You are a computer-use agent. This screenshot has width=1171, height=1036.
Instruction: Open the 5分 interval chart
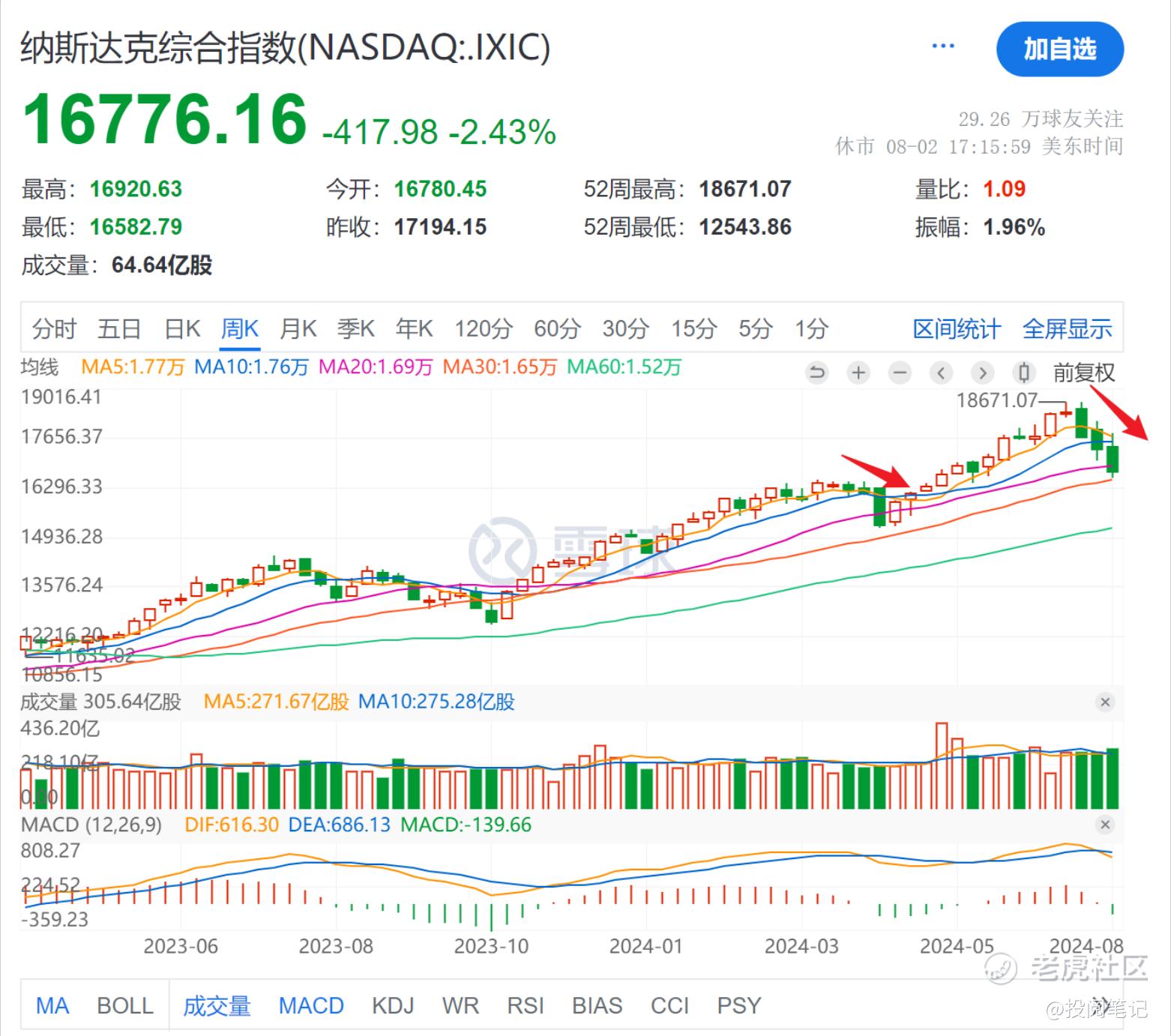[755, 328]
